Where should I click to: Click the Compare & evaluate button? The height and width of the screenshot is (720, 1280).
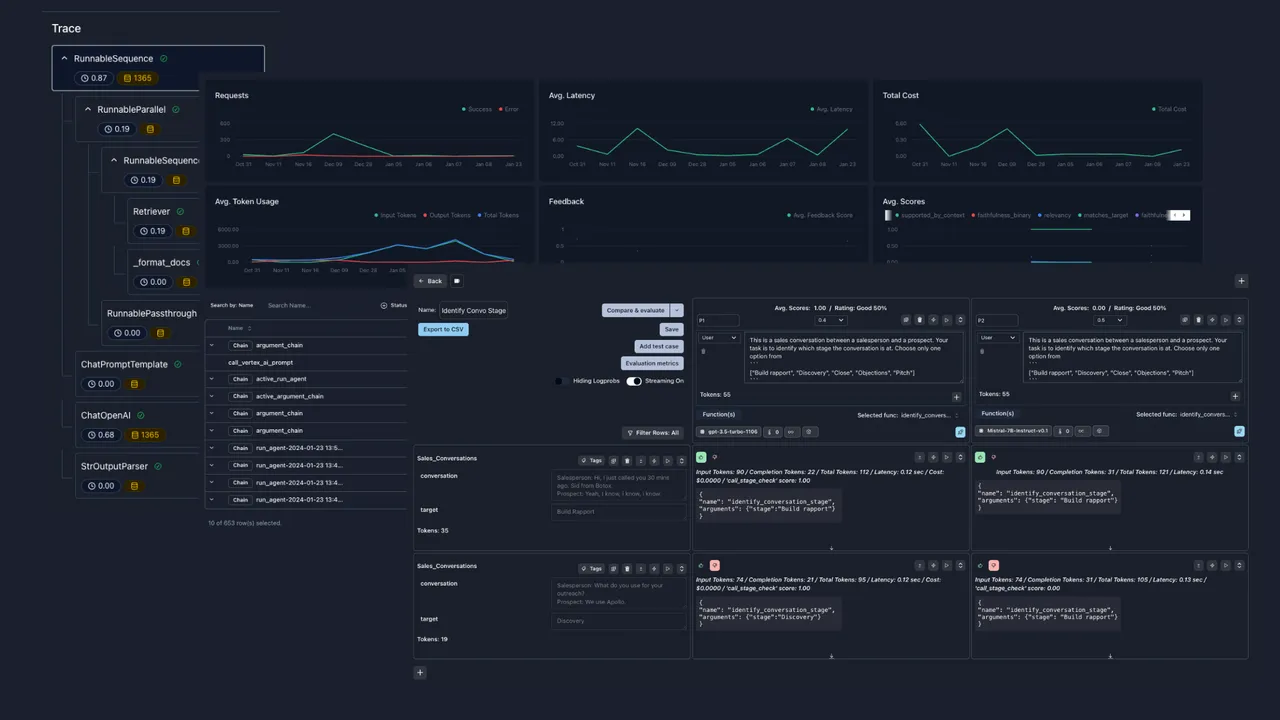pos(635,310)
